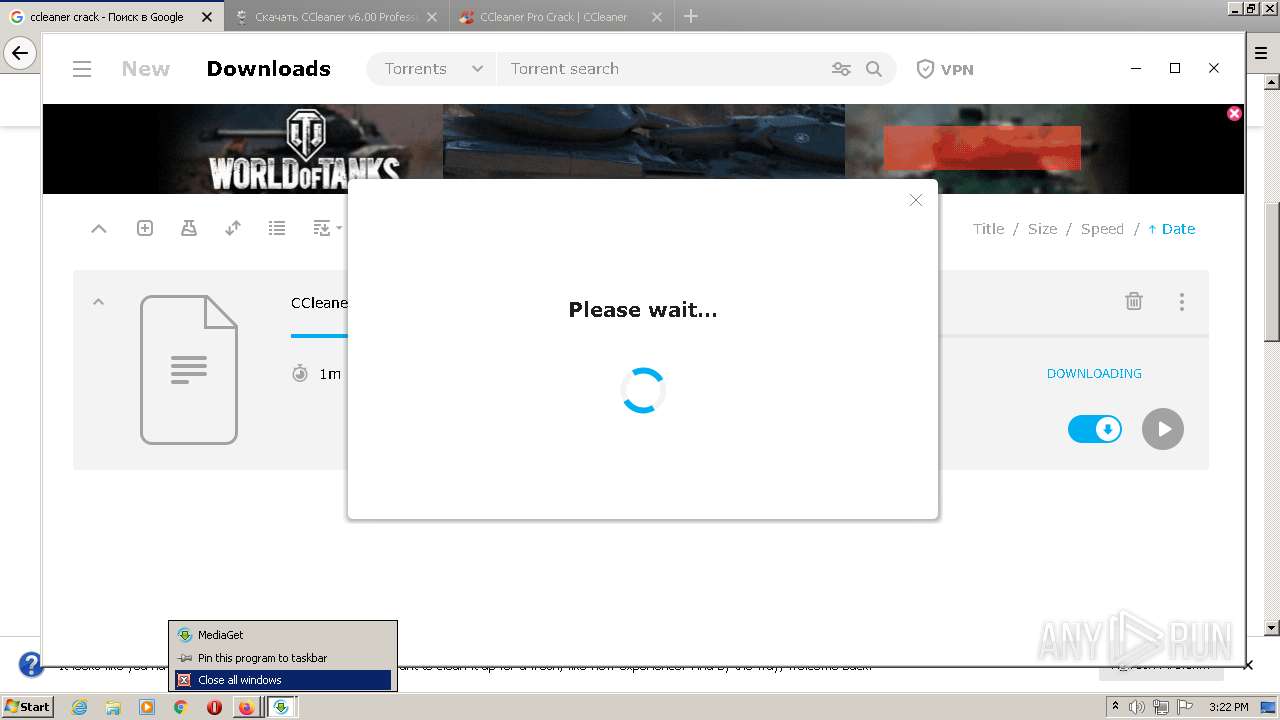Sort downloads by Title
This screenshot has width=1280, height=720.
988,229
